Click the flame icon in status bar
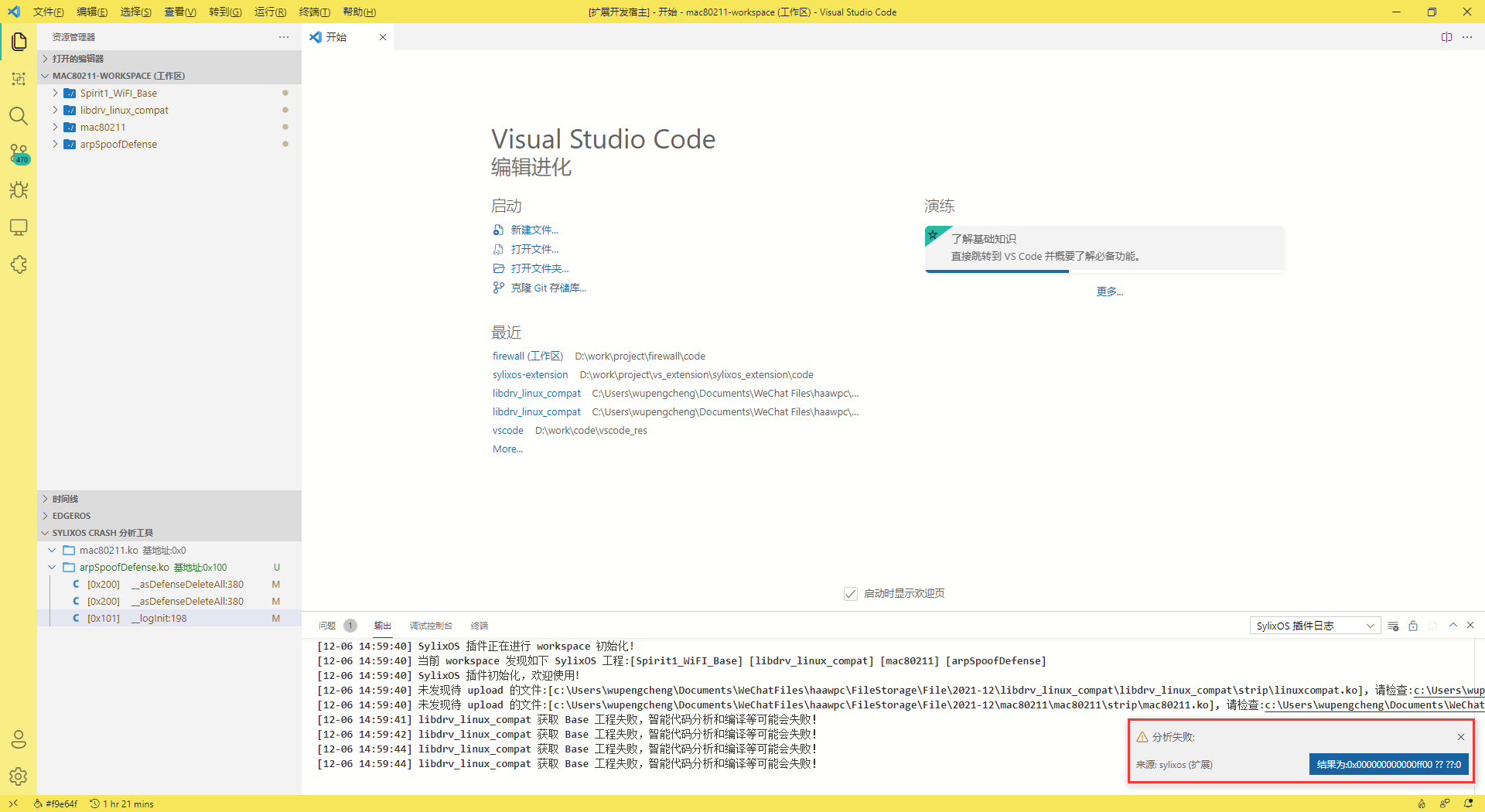 pos(1422,803)
